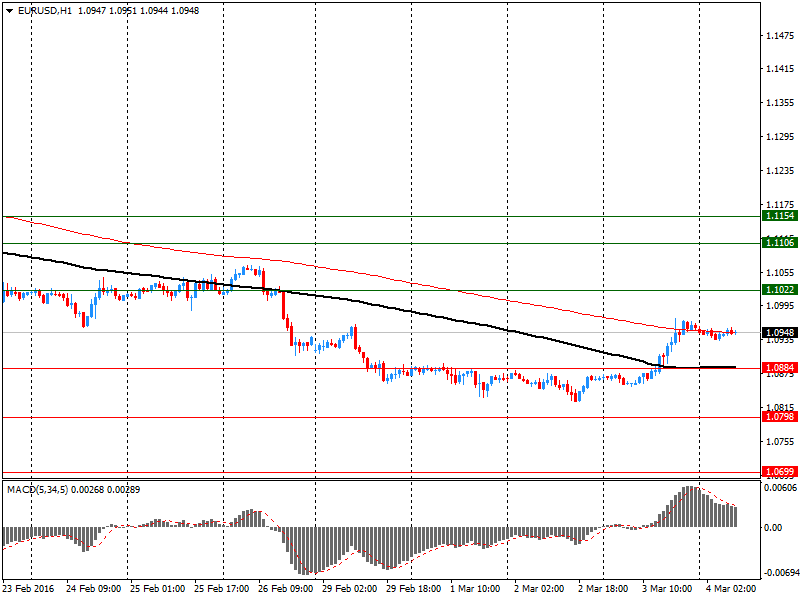Click the chart menu triangle beside EURUSD,H1
Image resolution: width=800 pixels, height=600 pixels.
(x=10, y=11)
